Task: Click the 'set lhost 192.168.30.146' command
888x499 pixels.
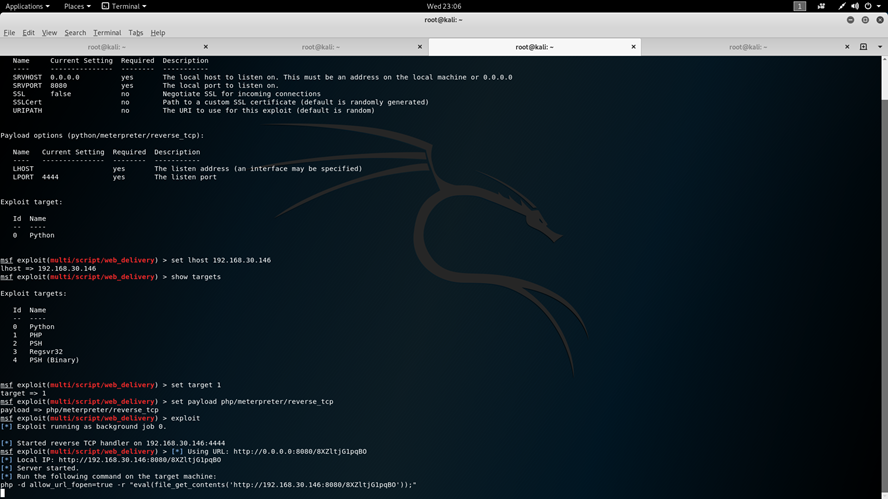Action: 221,261
